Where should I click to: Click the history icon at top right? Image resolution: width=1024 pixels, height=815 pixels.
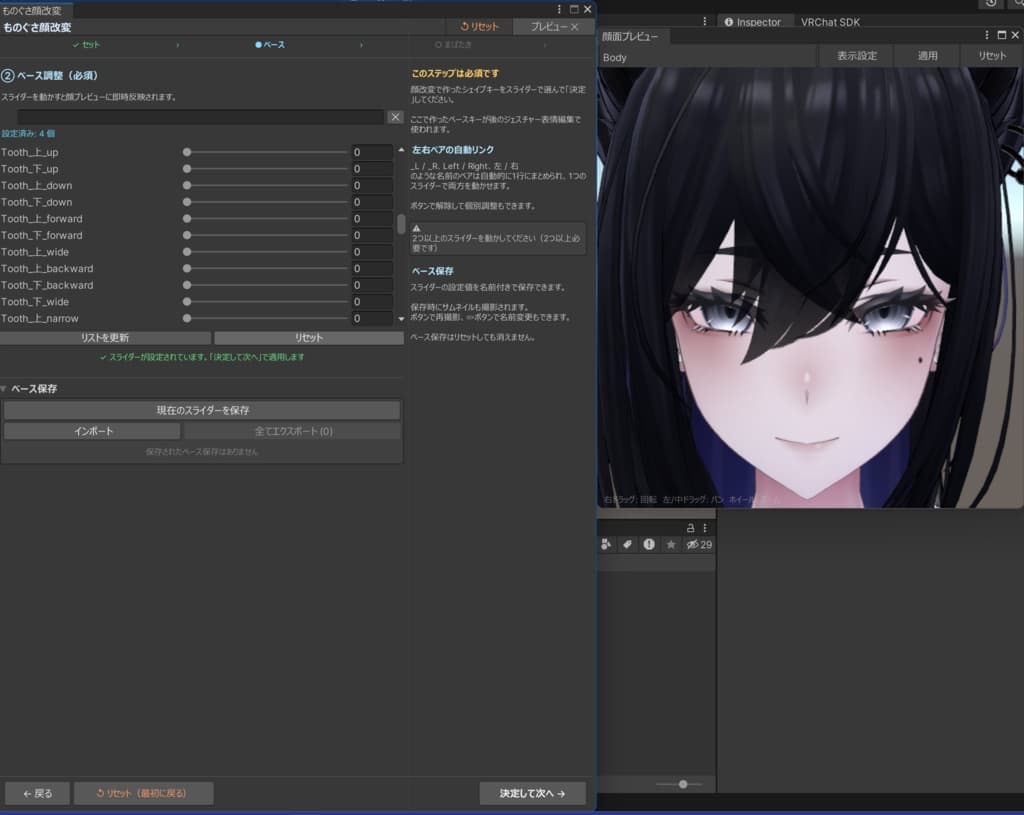(991, 3)
